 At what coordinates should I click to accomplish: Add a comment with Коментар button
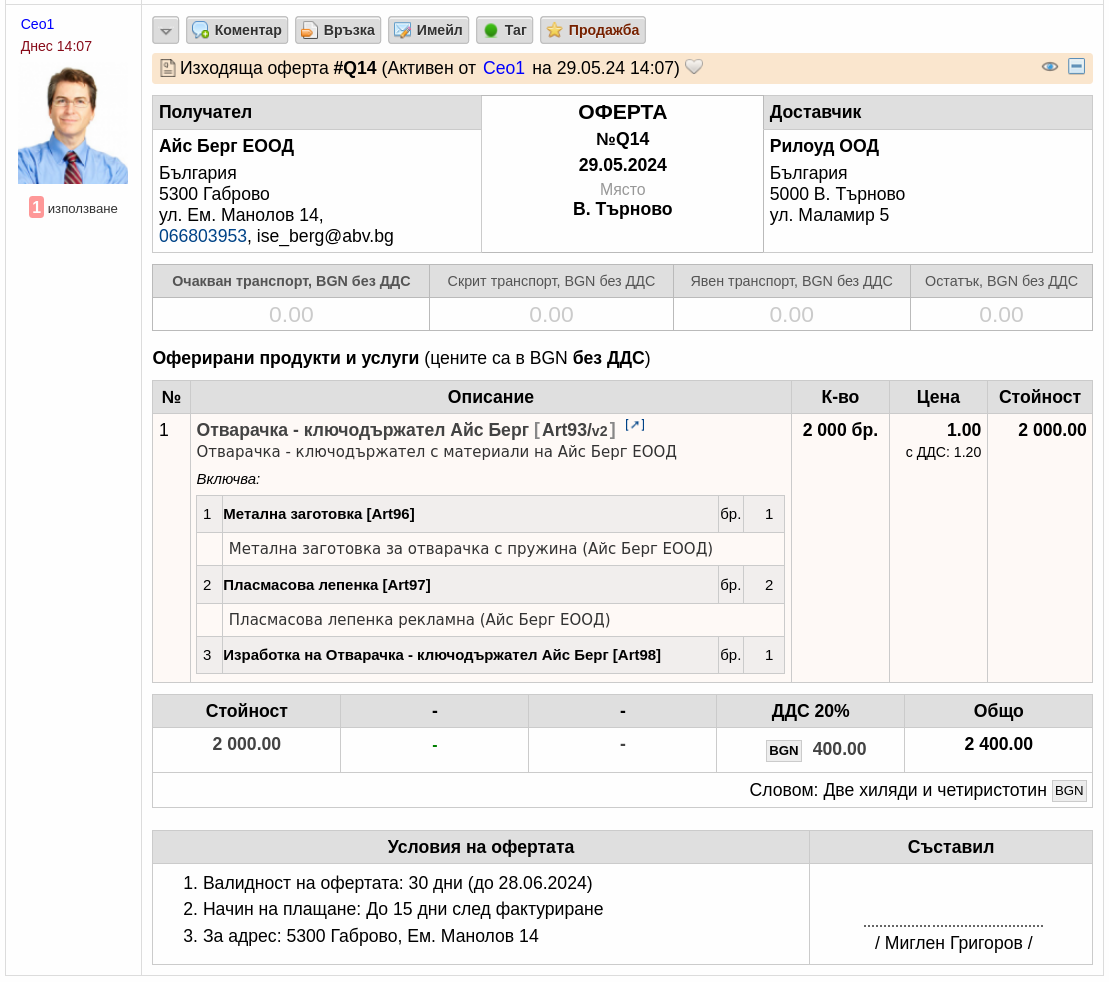237,30
